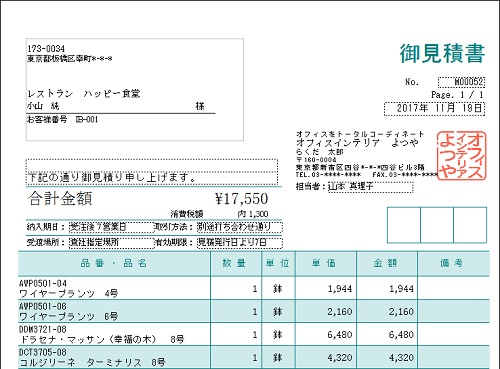Click the message field 下記の通り御見積り申し上げます。
500x369 pixels.
152,177
